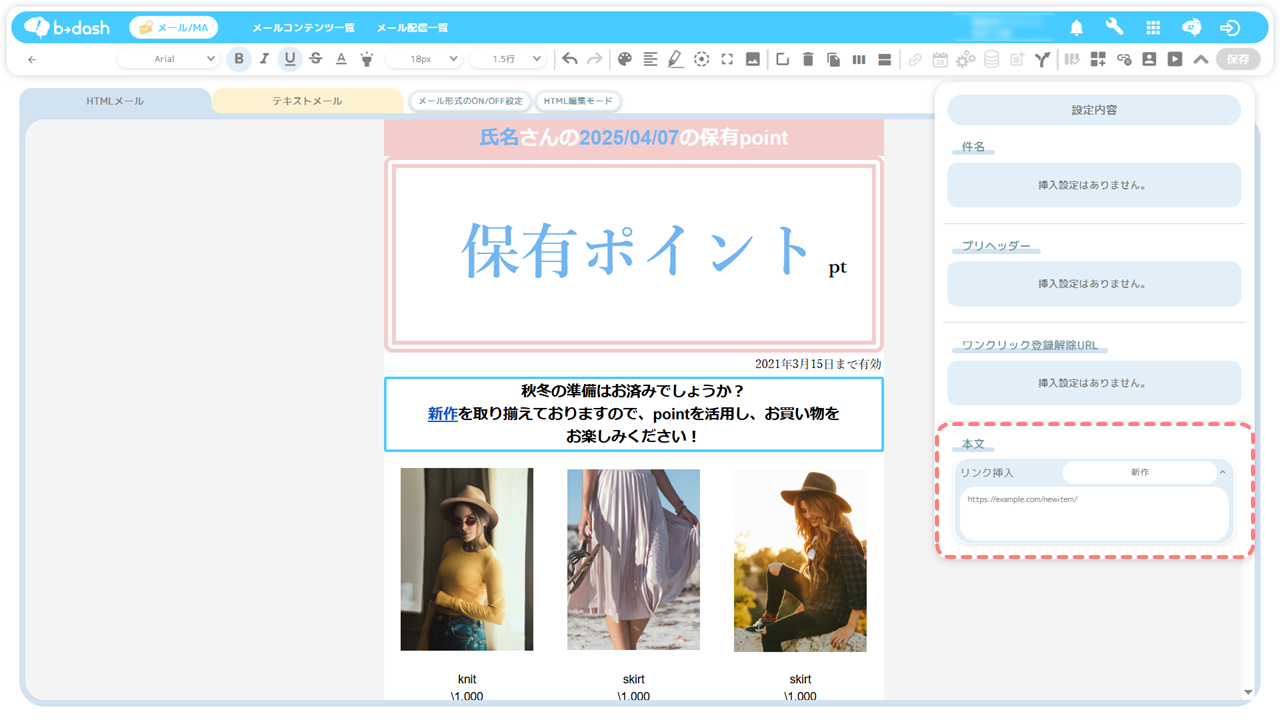Click the email heading text 氏名さんの…保有point
Image resolution: width=1280 pixels, height=720 pixels.
(634, 138)
